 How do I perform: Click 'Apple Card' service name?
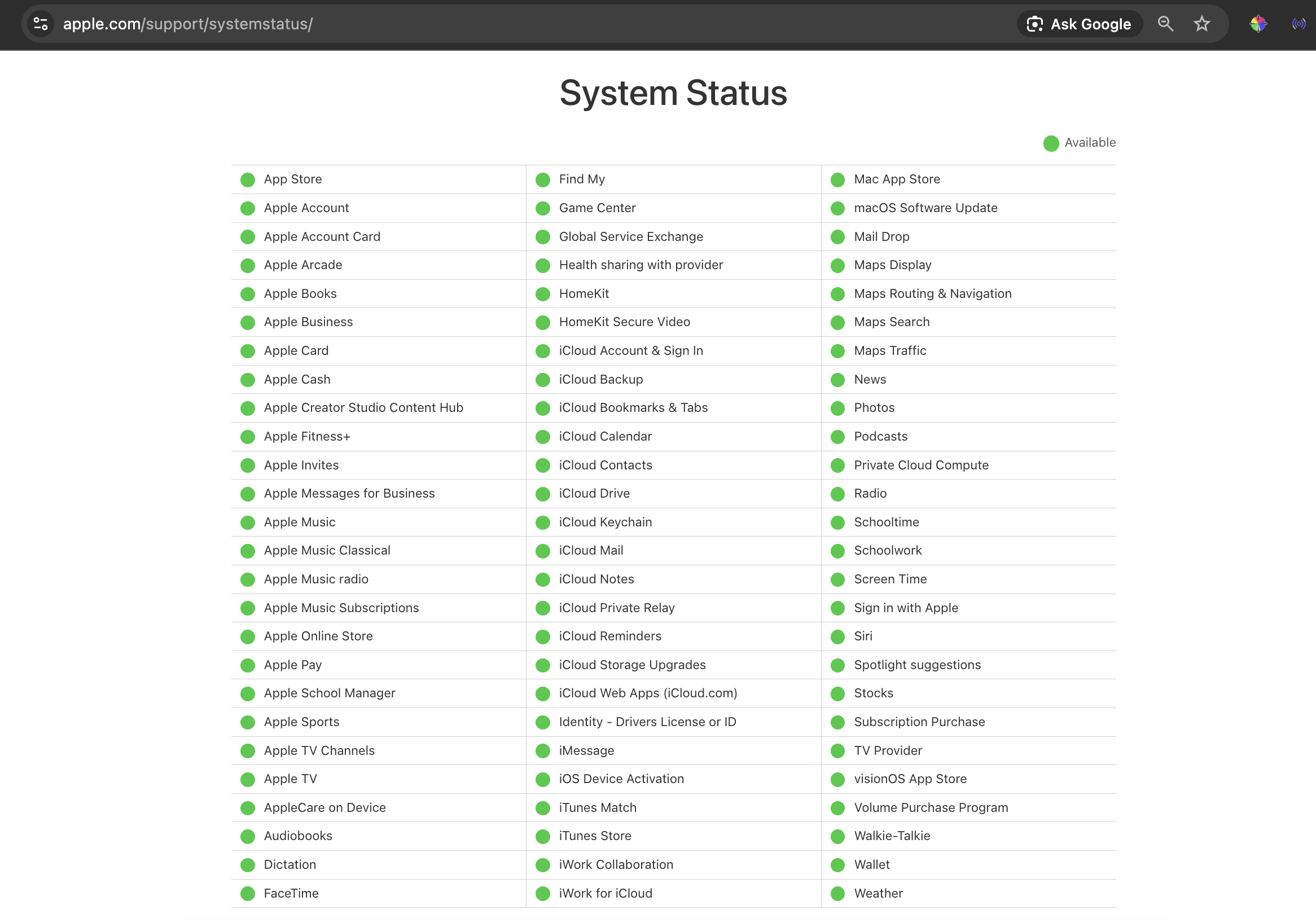coord(296,350)
